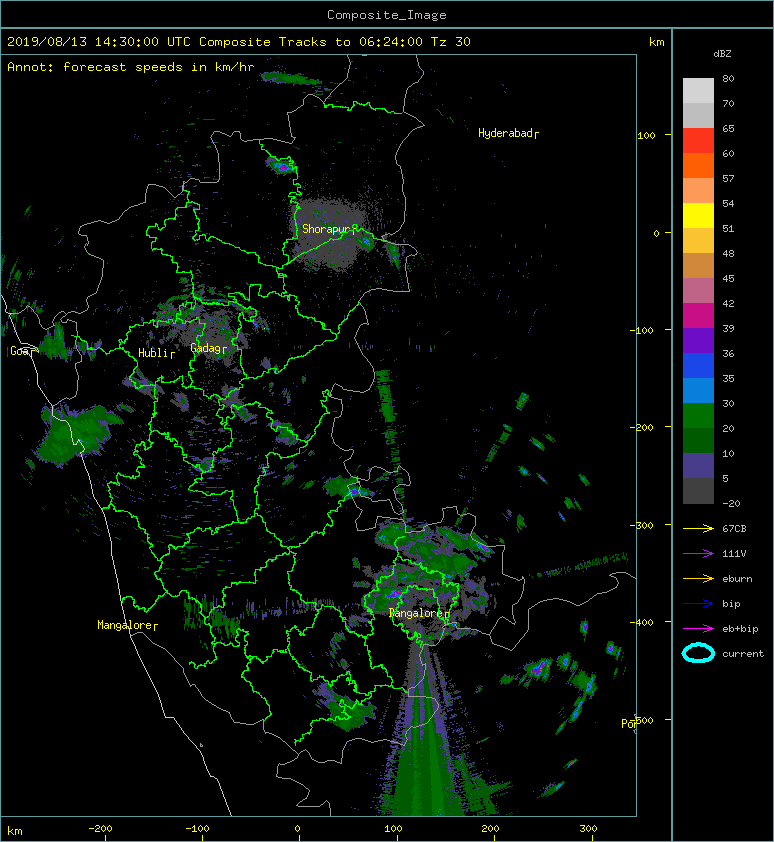Click the Shorapur station label
The image size is (774, 842).
pyautogui.click(x=329, y=229)
